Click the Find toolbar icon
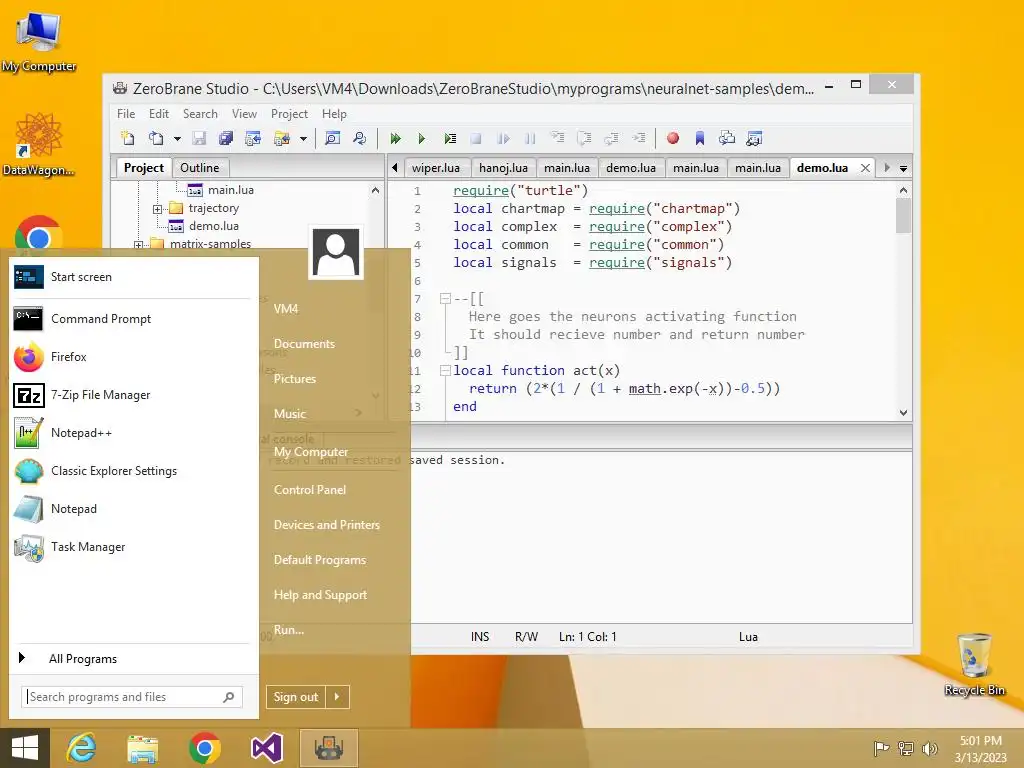This screenshot has height=768, width=1024. point(332,138)
